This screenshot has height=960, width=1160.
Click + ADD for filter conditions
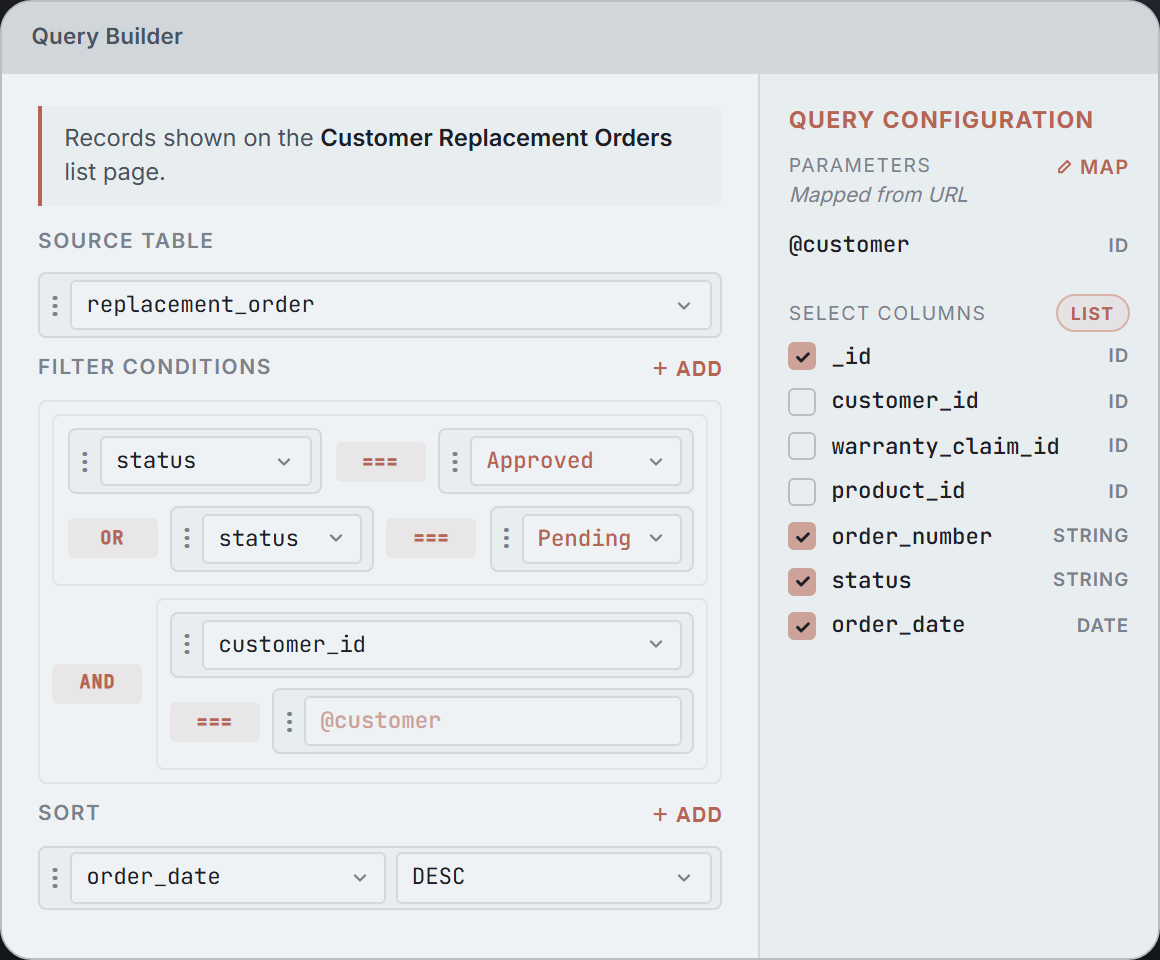coord(687,368)
